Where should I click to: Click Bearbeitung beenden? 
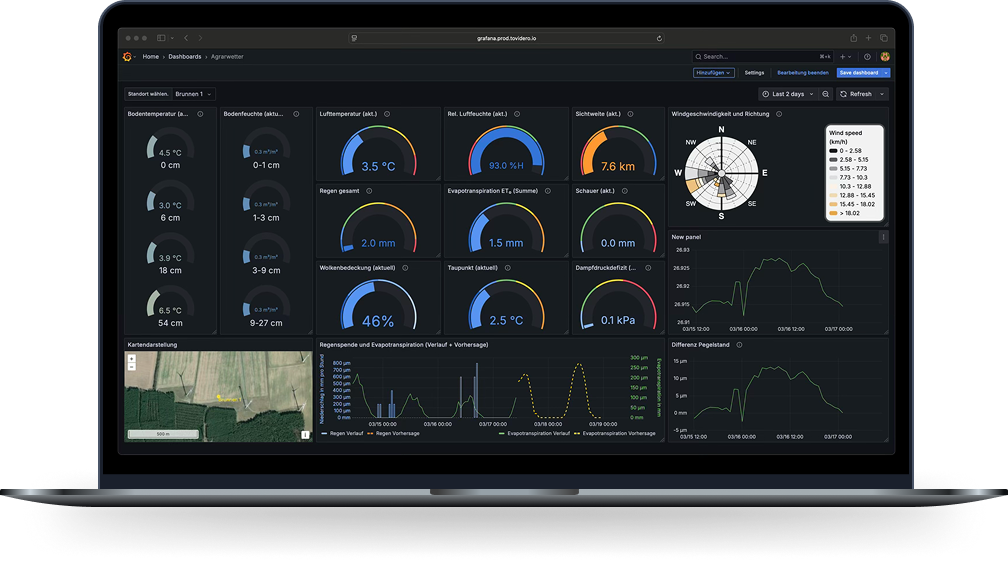[x=802, y=73]
